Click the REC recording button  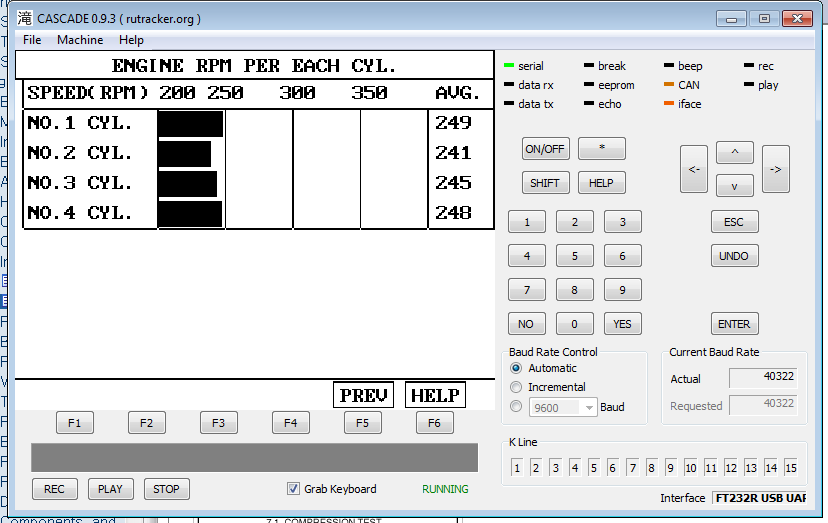coord(54,489)
